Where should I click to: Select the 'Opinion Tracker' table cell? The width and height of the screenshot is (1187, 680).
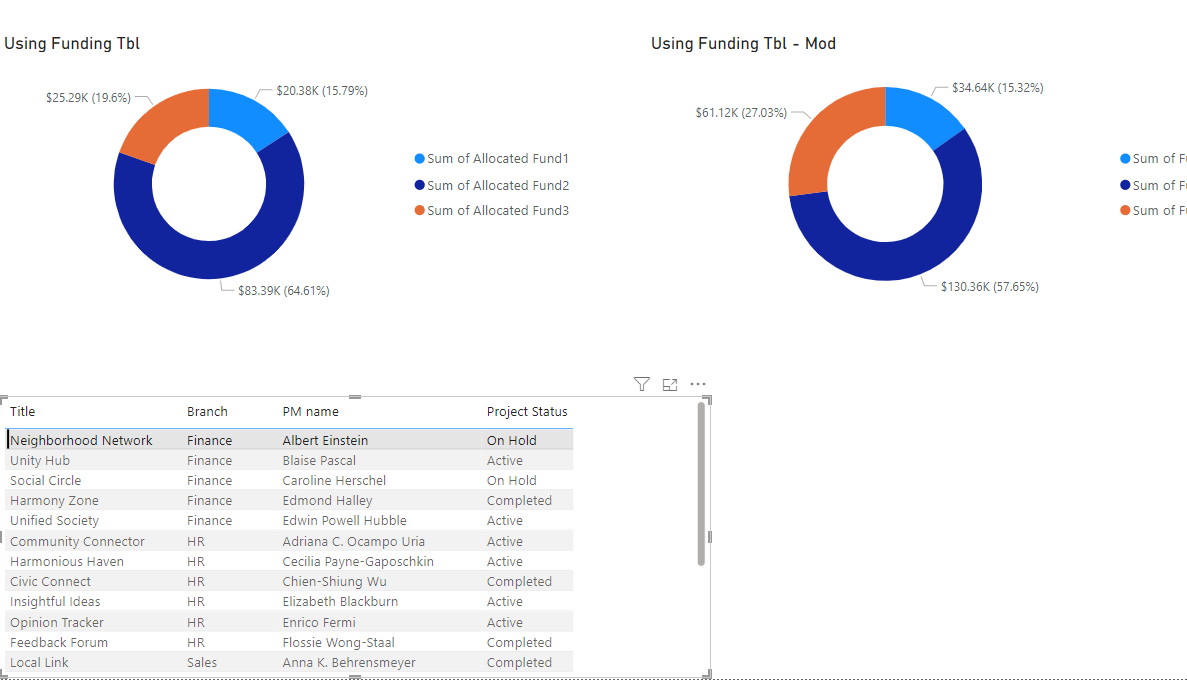pyautogui.click(x=57, y=622)
